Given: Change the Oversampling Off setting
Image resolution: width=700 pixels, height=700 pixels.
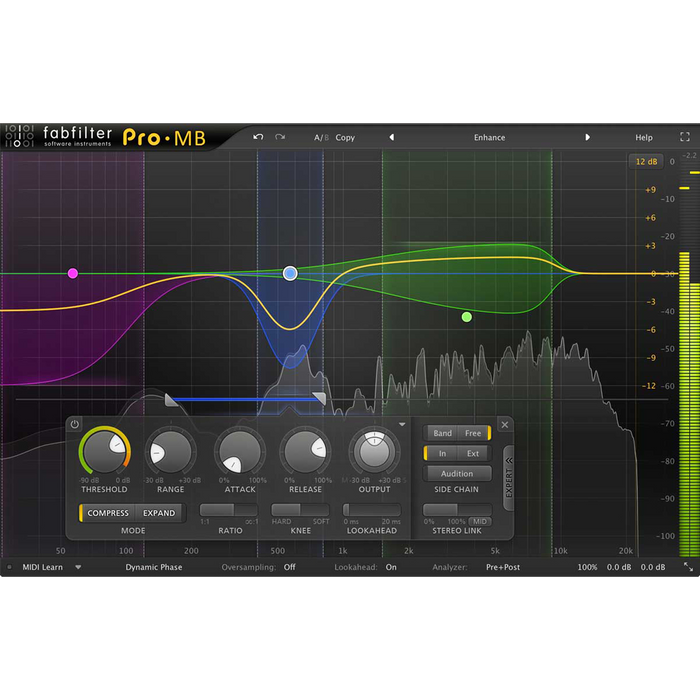Looking at the screenshot, I should [x=289, y=567].
